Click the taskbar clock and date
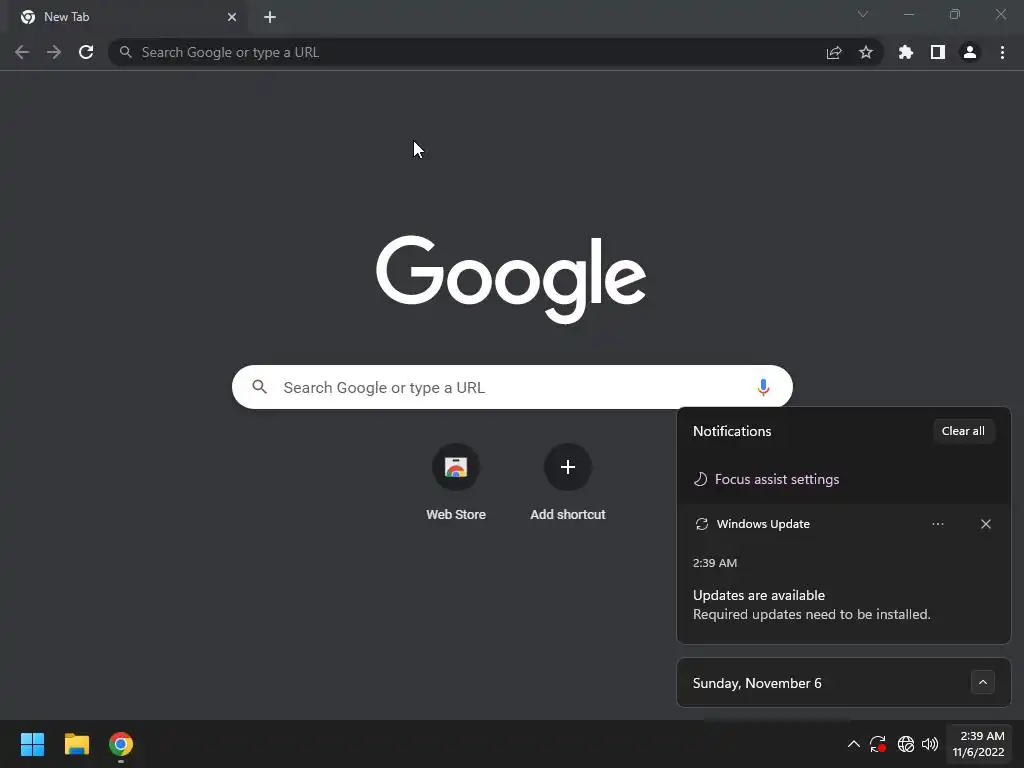The image size is (1024, 768). coord(978,744)
